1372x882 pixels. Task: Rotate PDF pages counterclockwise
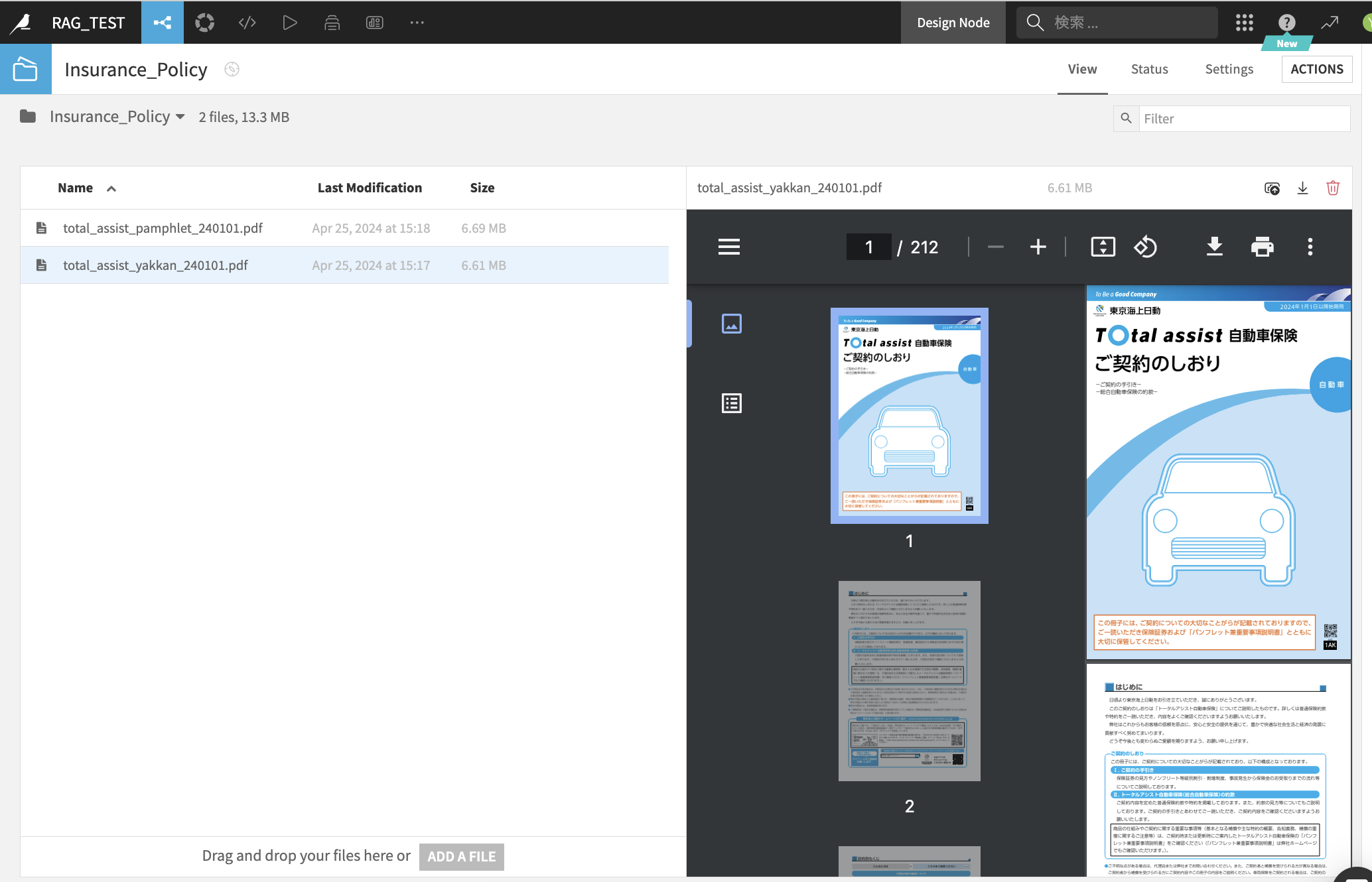(x=1145, y=247)
